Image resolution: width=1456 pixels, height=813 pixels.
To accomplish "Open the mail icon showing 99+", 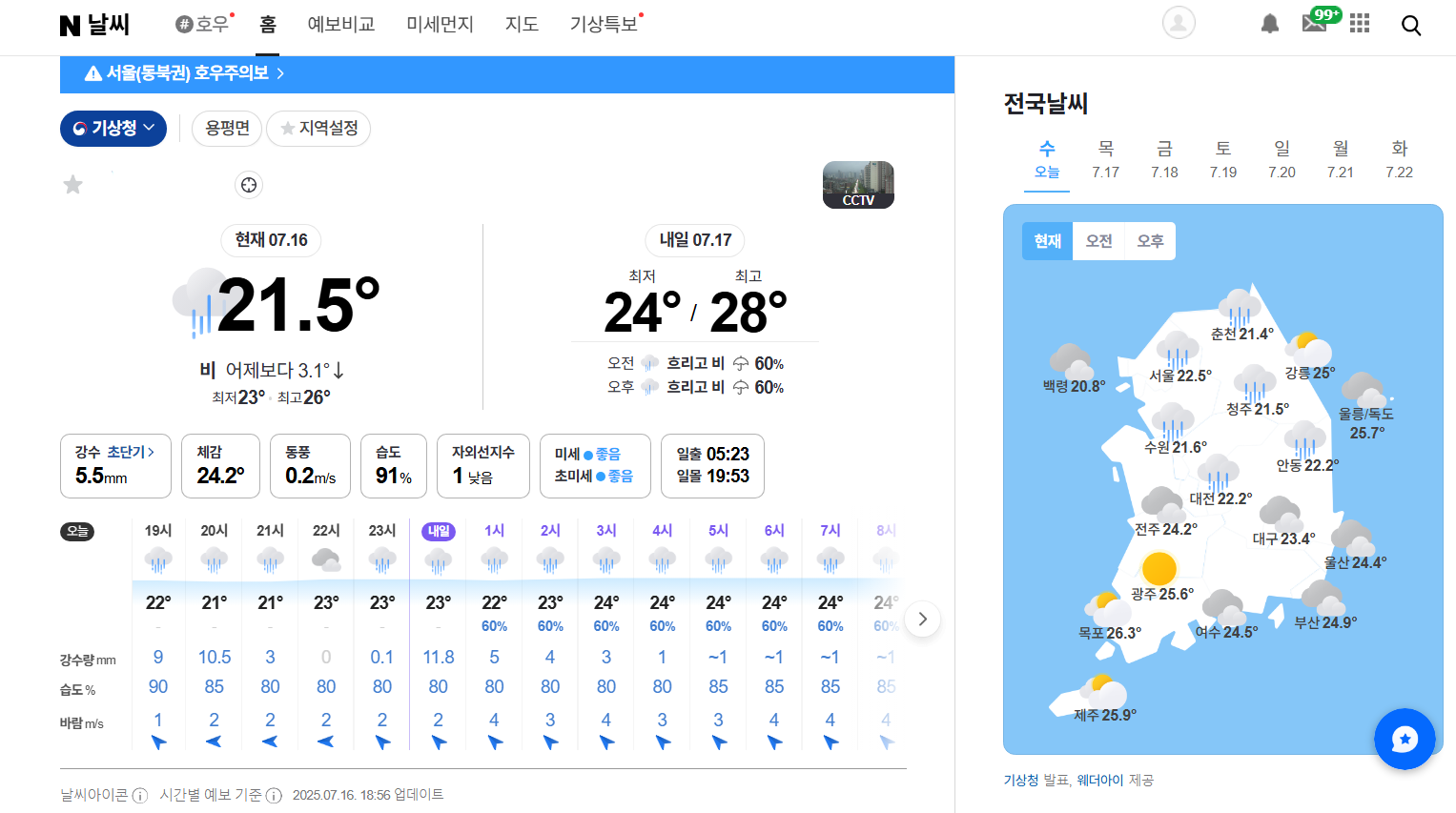I will coord(1314,24).
